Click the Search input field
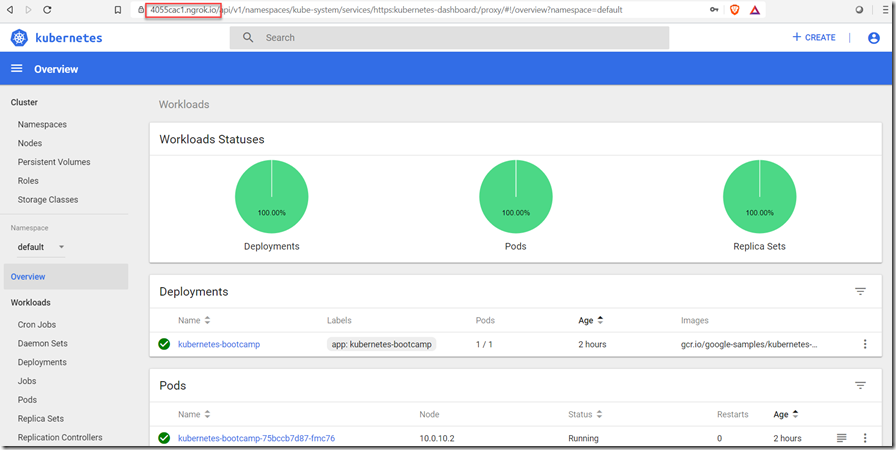 (460, 38)
